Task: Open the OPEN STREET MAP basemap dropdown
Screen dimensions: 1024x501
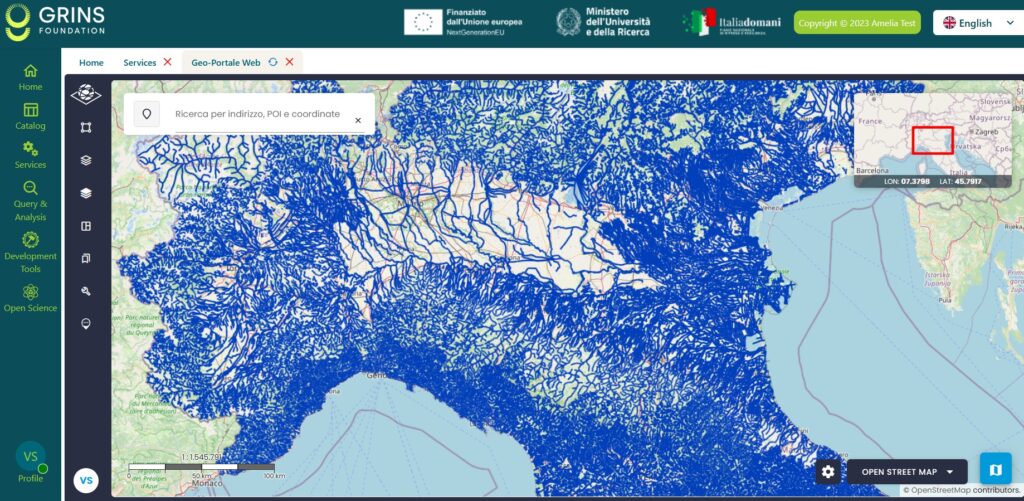Action: (907, 472)
